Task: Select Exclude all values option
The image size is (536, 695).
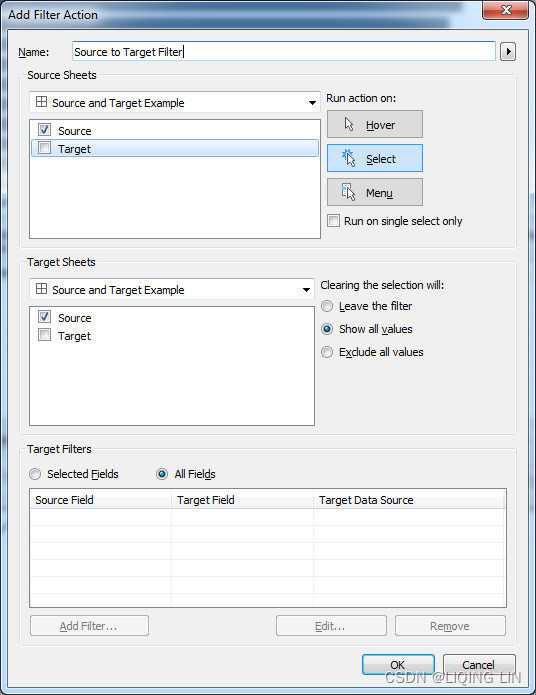Action: coord(327,352)
